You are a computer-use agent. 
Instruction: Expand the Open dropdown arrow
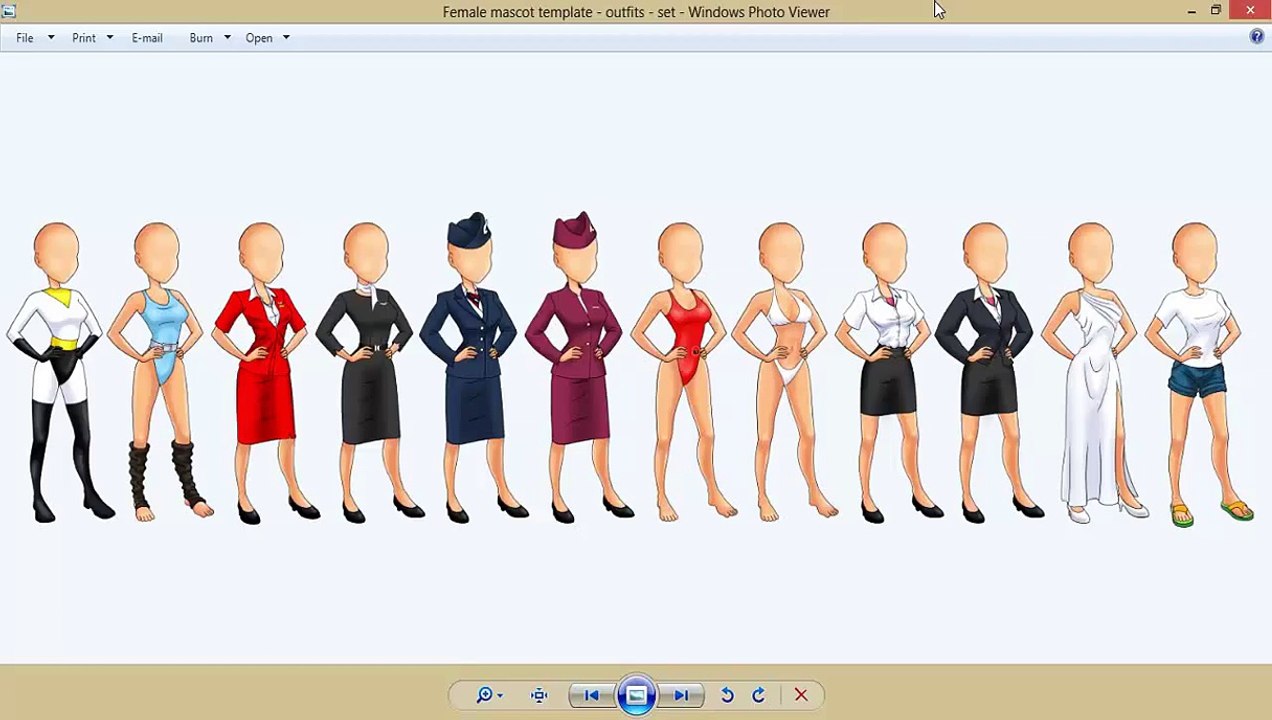286,38
